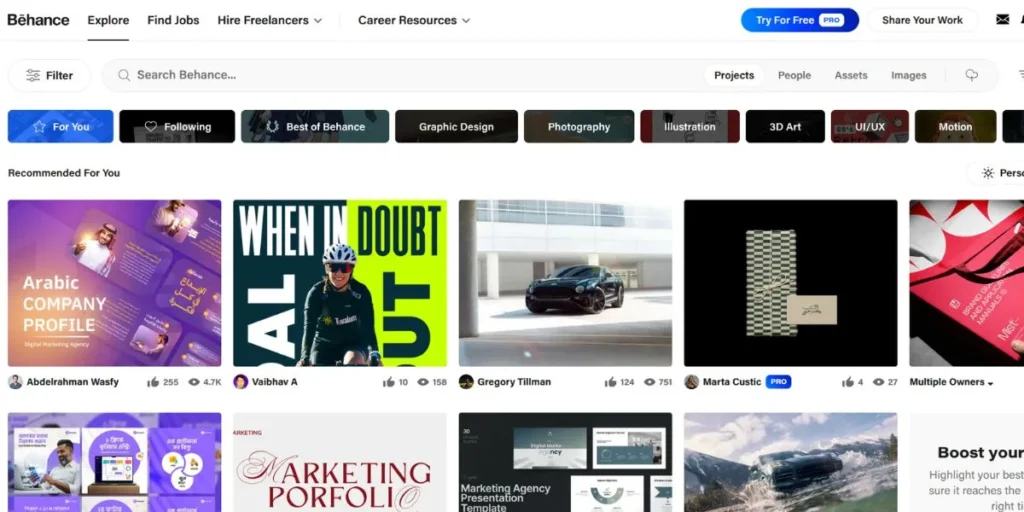The width and height of the screenshot is (1024, 512).
Task: Open Multiple Owners dropdown
Action: 952,382
